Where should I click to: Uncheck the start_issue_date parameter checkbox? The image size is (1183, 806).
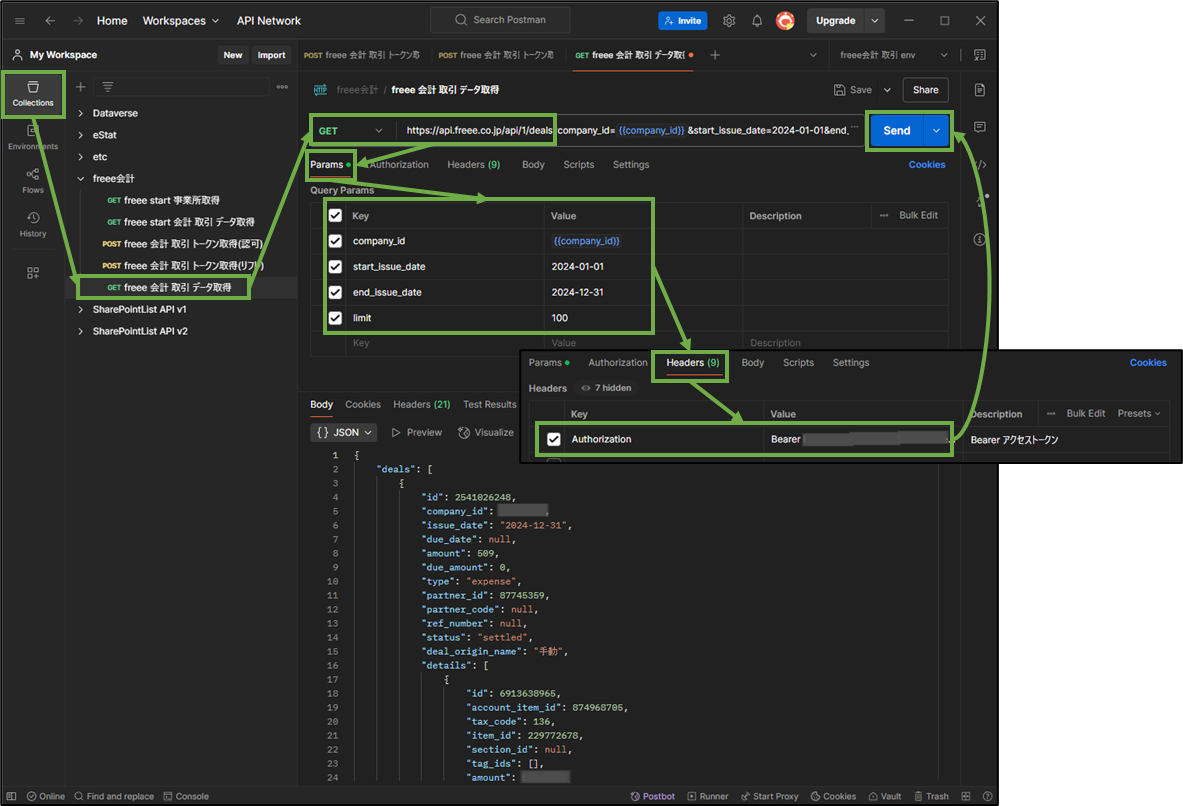(x=336, y=266)
